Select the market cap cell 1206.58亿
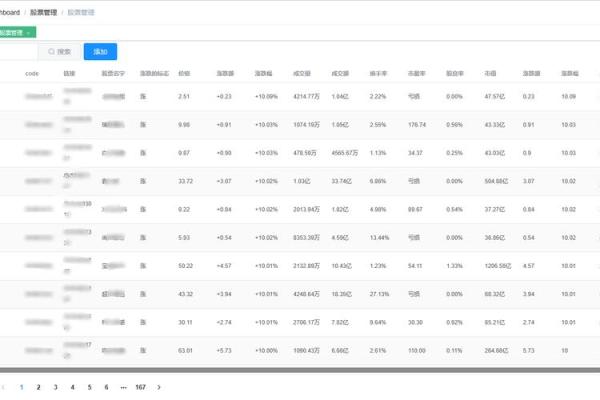Screen dimensions: 600x400 pyautogui.click(x=498, y=266)
